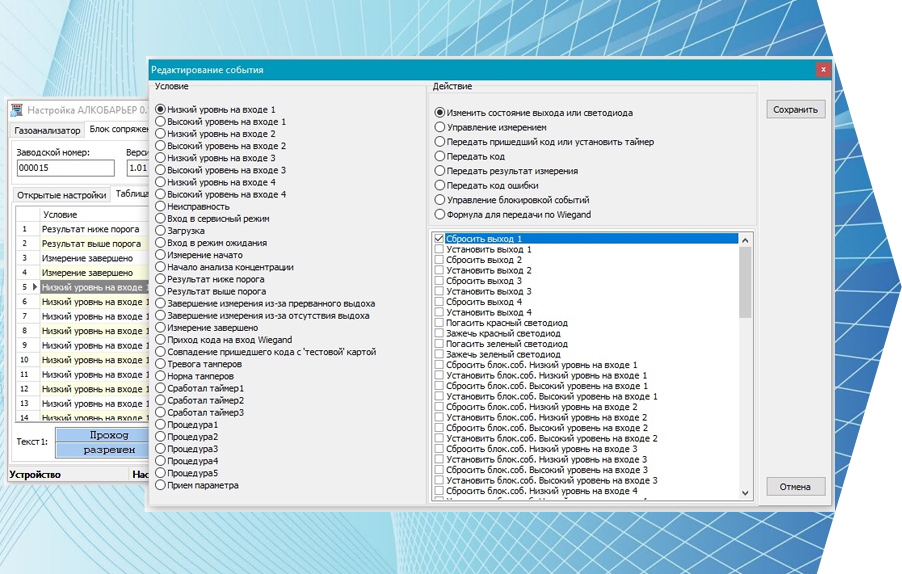902x574 pixels.
Task: Select condition 'Процедура3'
Action: [186, 449]
